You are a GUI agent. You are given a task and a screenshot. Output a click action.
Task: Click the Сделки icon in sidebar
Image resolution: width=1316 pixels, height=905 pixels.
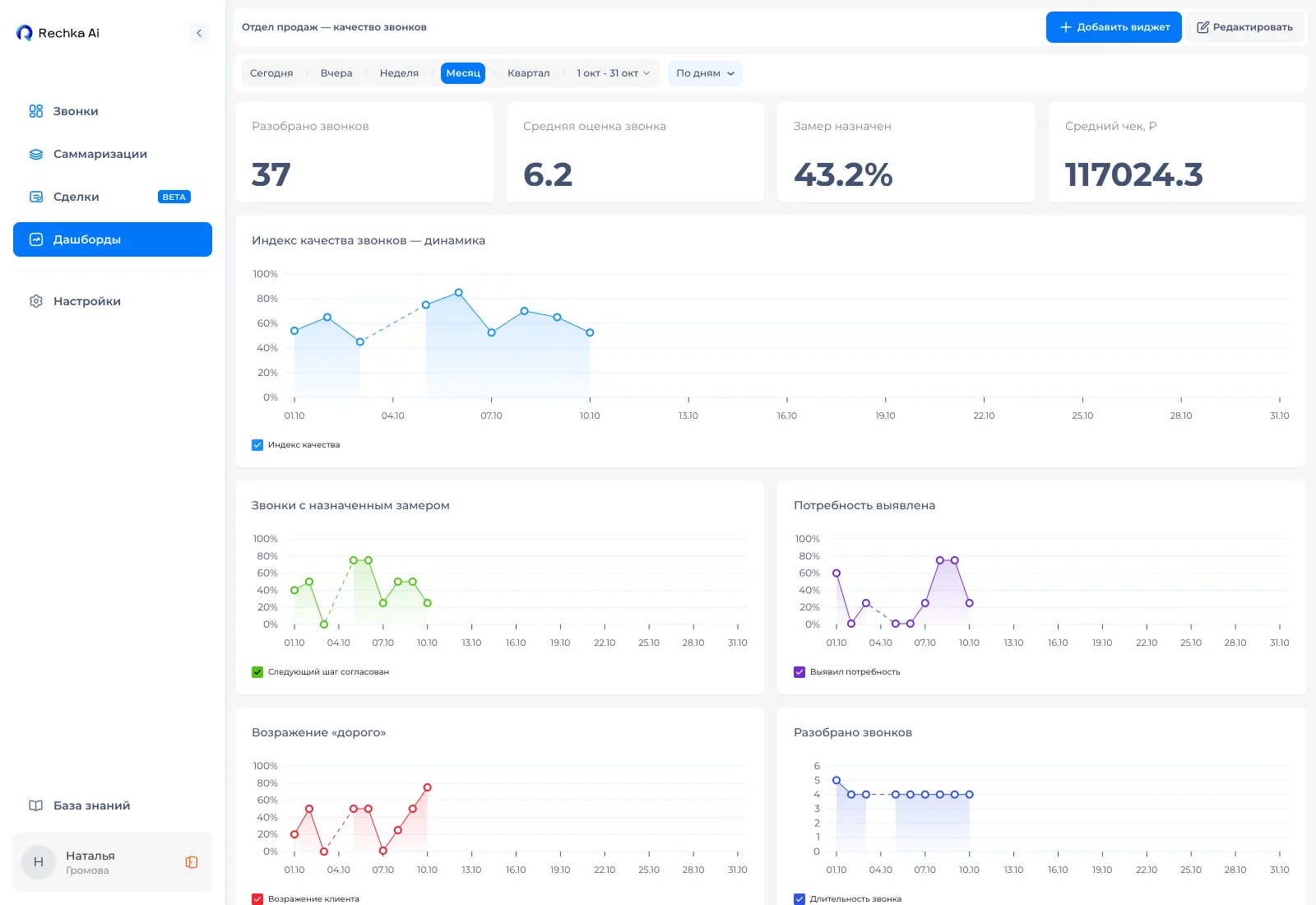[36, 197]
